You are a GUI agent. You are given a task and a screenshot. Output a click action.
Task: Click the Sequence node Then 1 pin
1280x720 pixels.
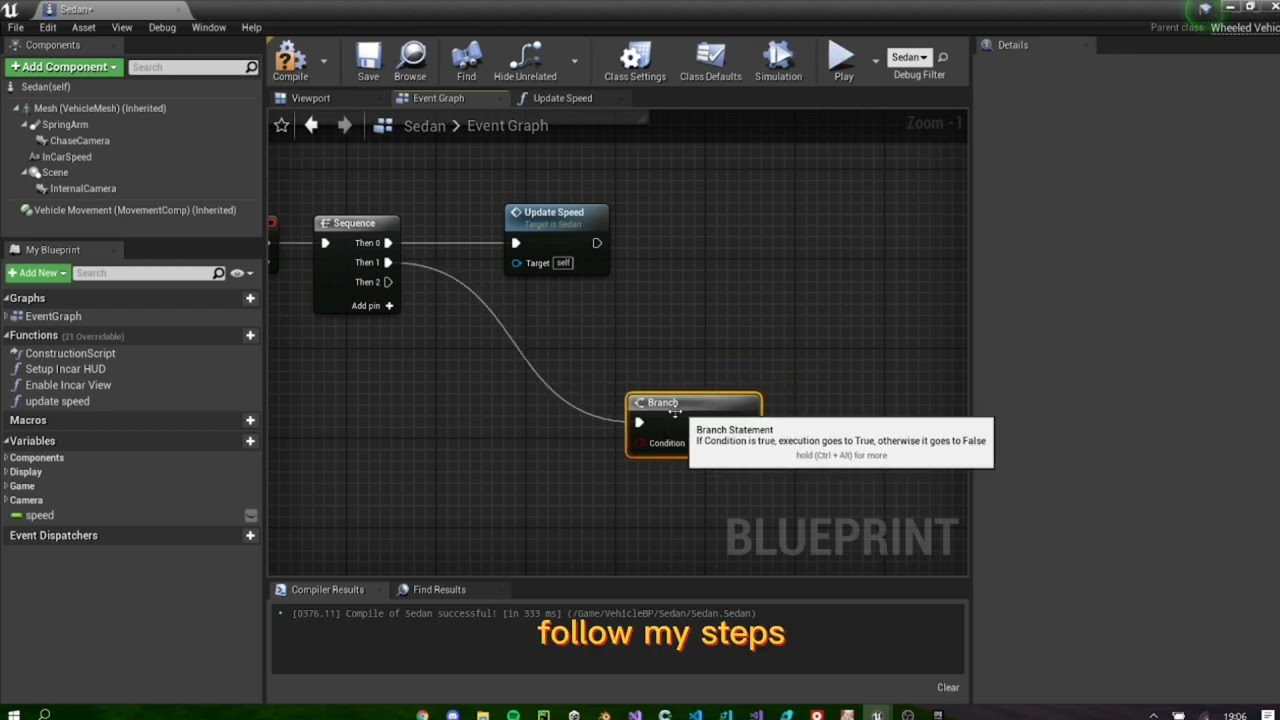tap(388, 263)
